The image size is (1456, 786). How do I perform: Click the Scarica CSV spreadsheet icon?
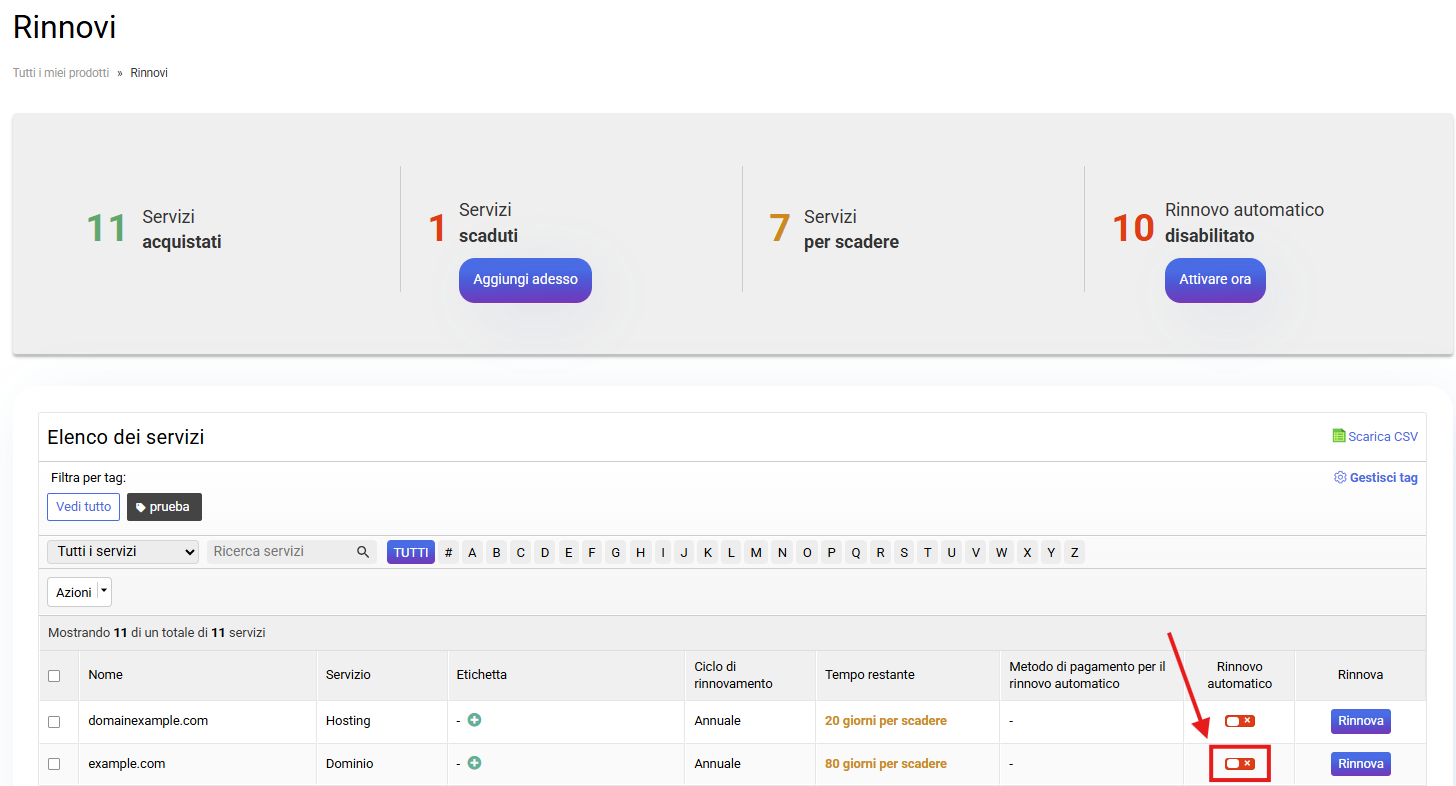[1339, 436]
